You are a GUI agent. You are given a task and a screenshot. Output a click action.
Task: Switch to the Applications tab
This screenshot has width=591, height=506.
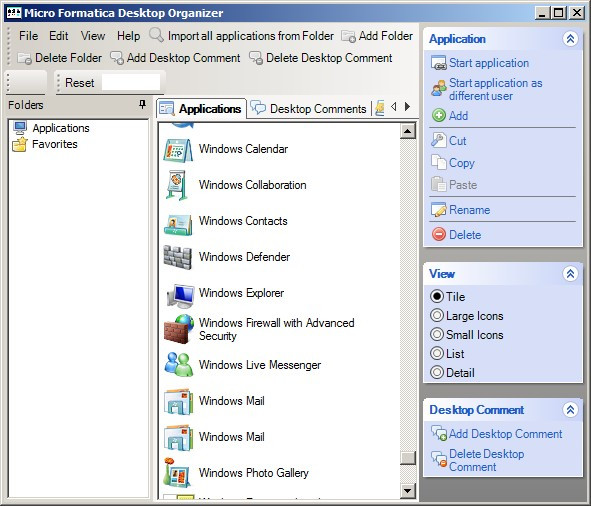pos(202,109)
